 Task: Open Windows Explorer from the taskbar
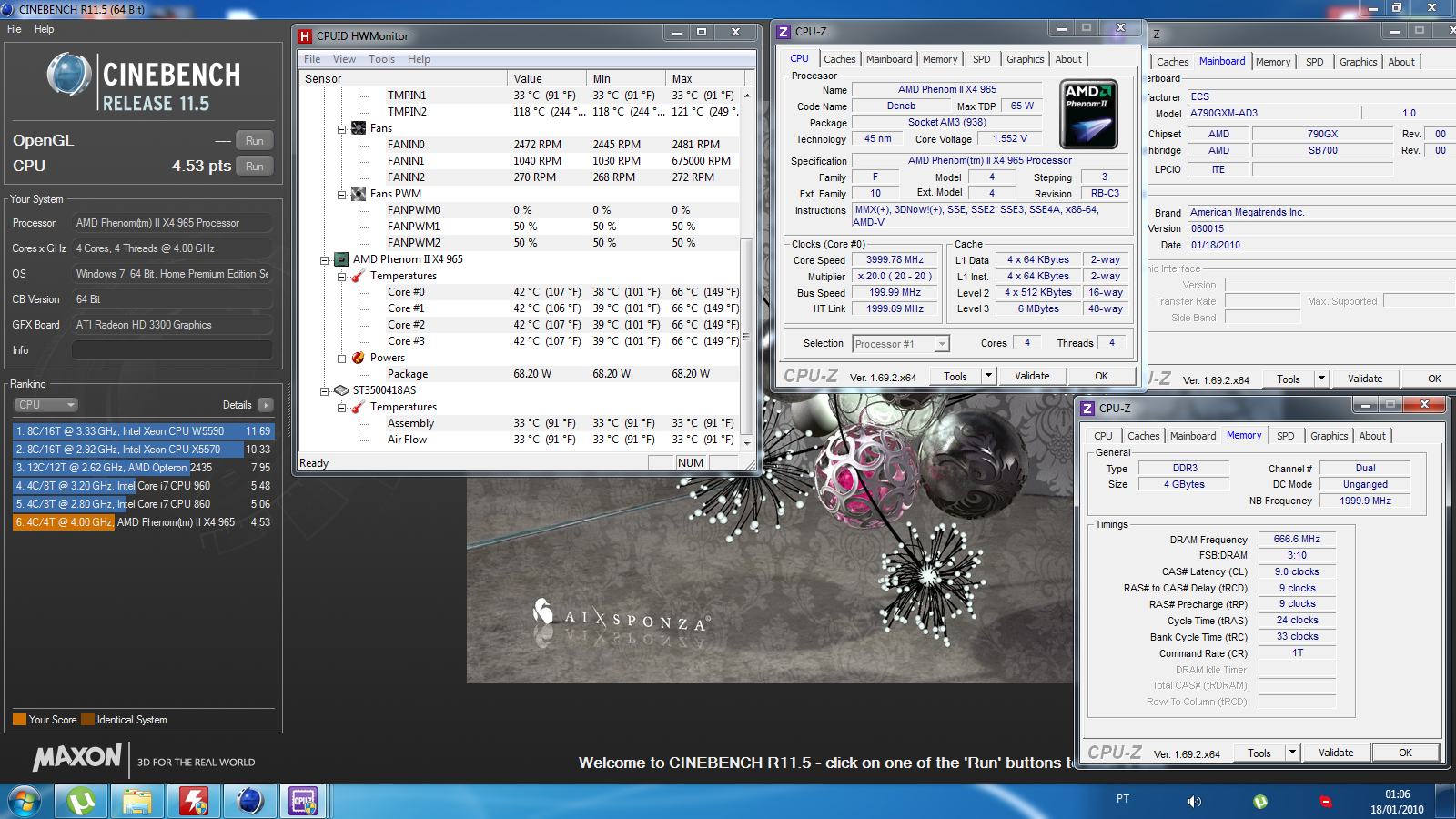[x=137, y=802]
